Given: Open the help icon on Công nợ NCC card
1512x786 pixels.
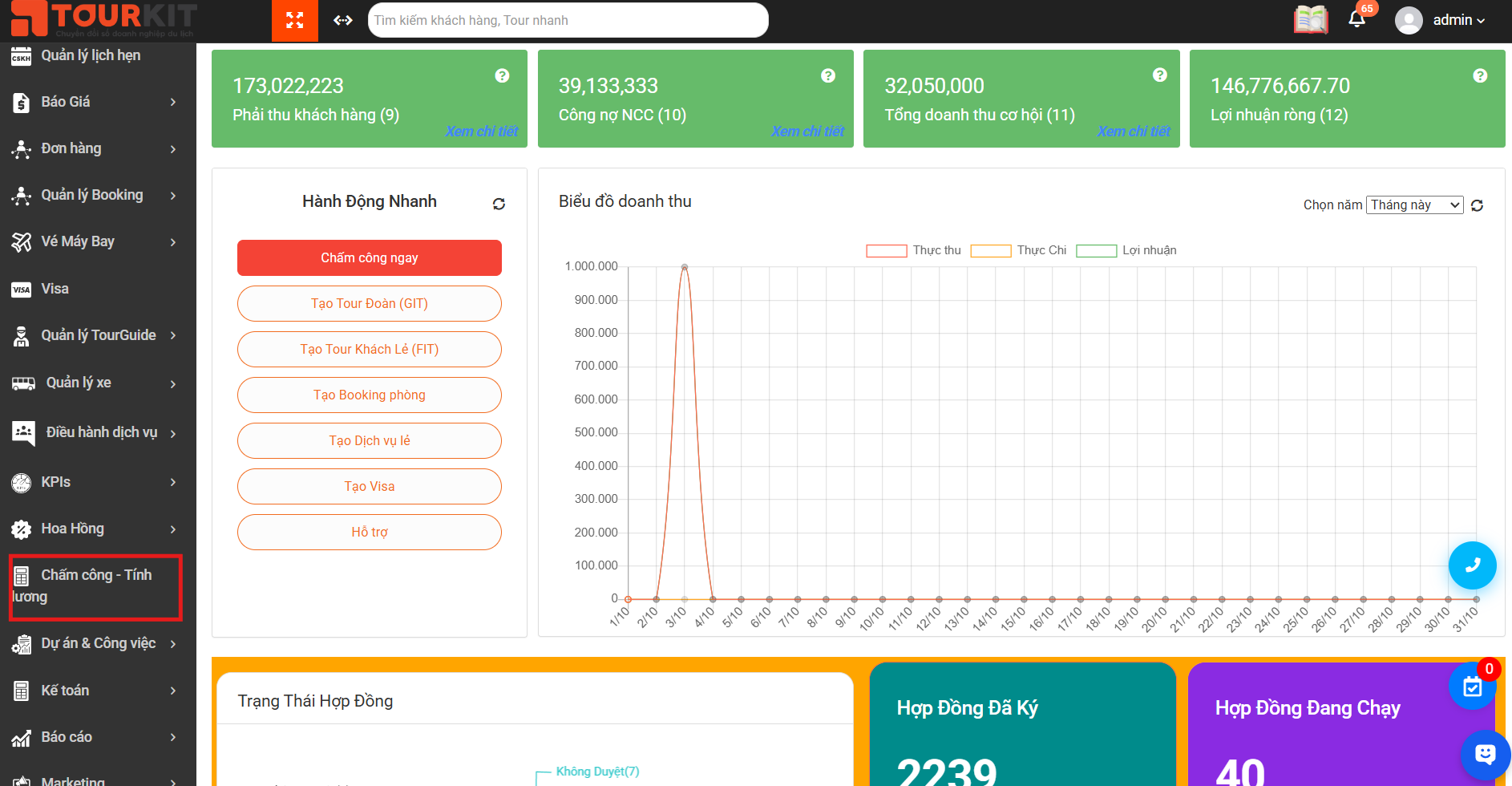Looking at the screenshot, I should [828, 75].
